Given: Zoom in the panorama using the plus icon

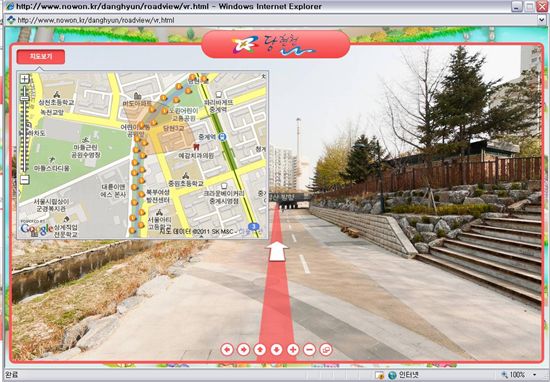Looking at the screenshot, I should [293, 349].
